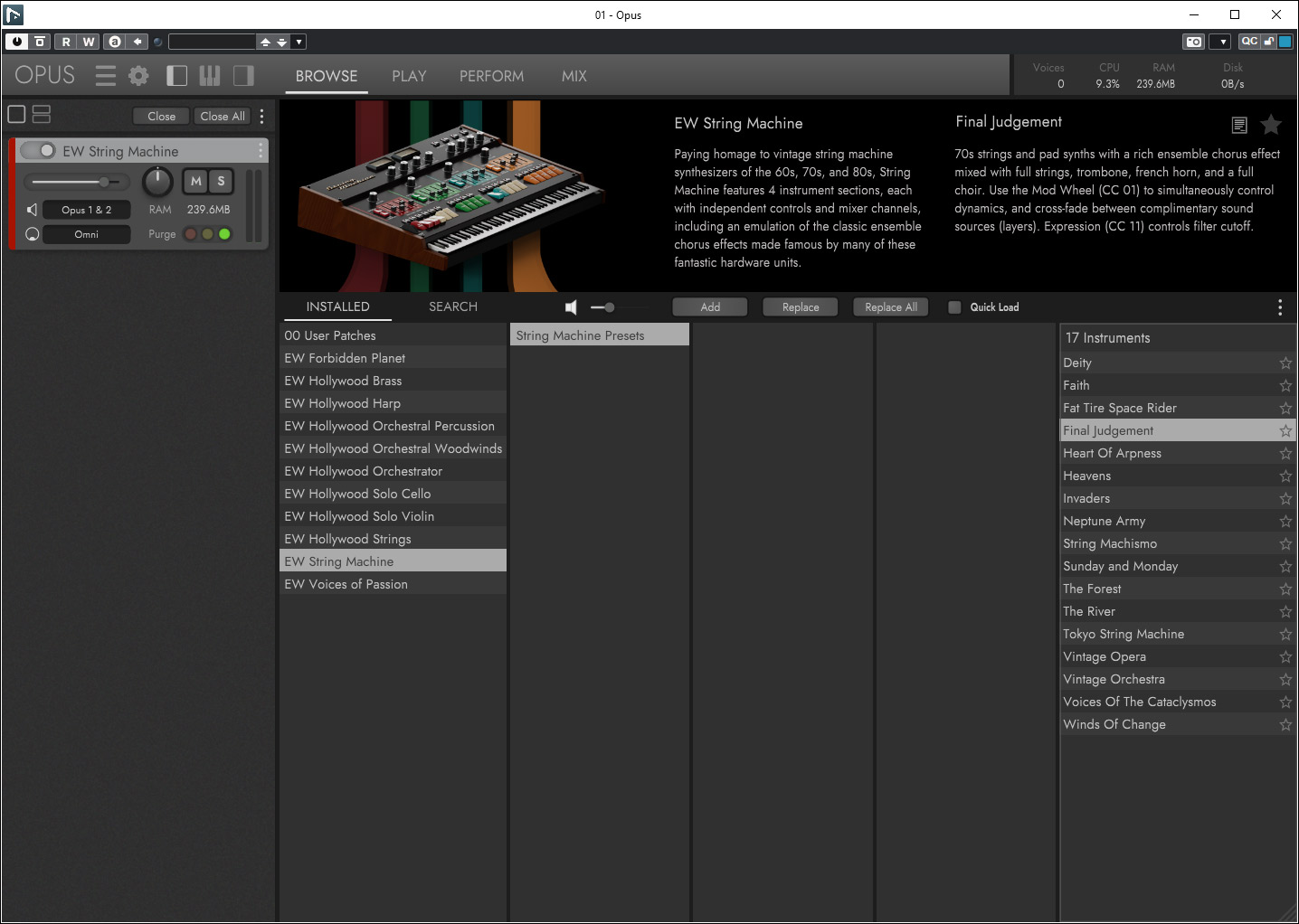Show the virtual keyboard panel
Screen dimensions: 1299x924
[210, 76]
